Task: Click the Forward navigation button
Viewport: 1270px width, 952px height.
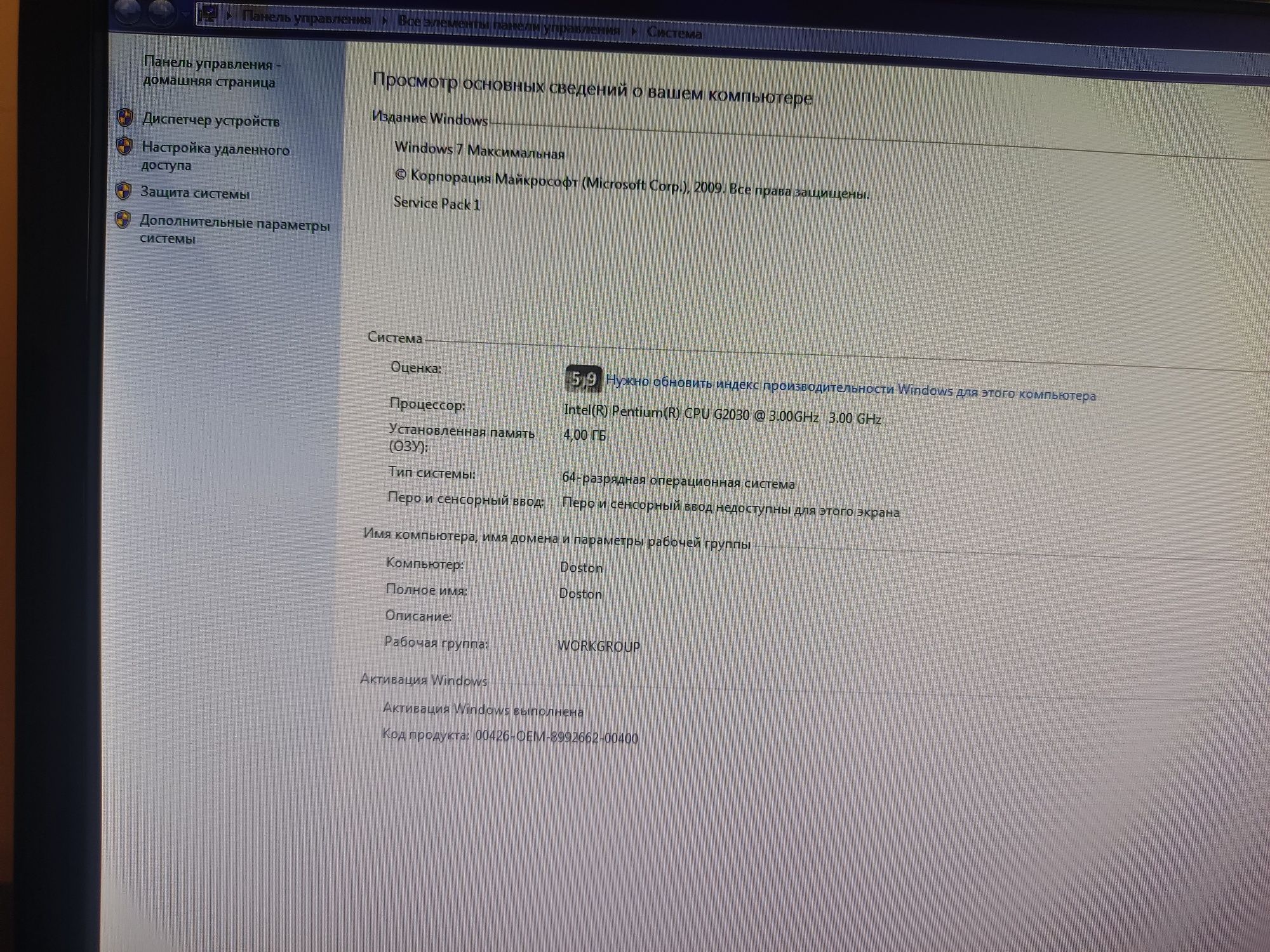Action: [162, 12]
